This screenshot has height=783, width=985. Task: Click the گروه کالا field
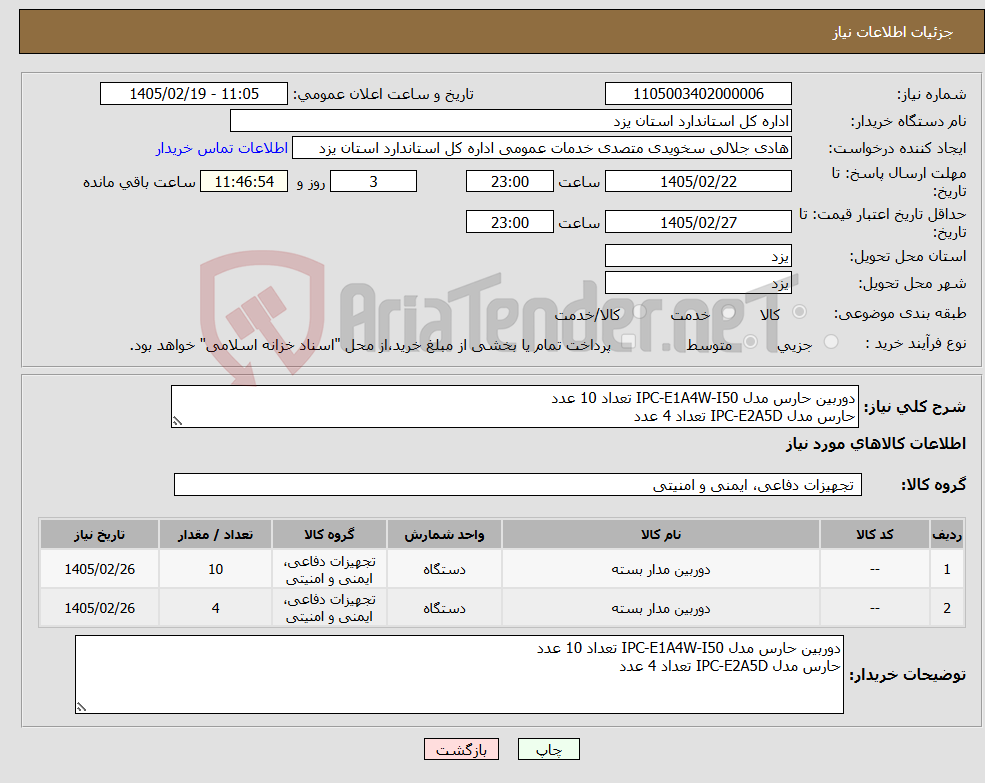point(518,485)
